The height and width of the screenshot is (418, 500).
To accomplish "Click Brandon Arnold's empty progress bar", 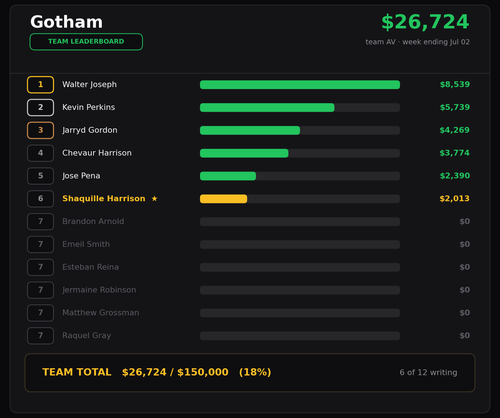I will pyautogui.click(x=300, y=222).
